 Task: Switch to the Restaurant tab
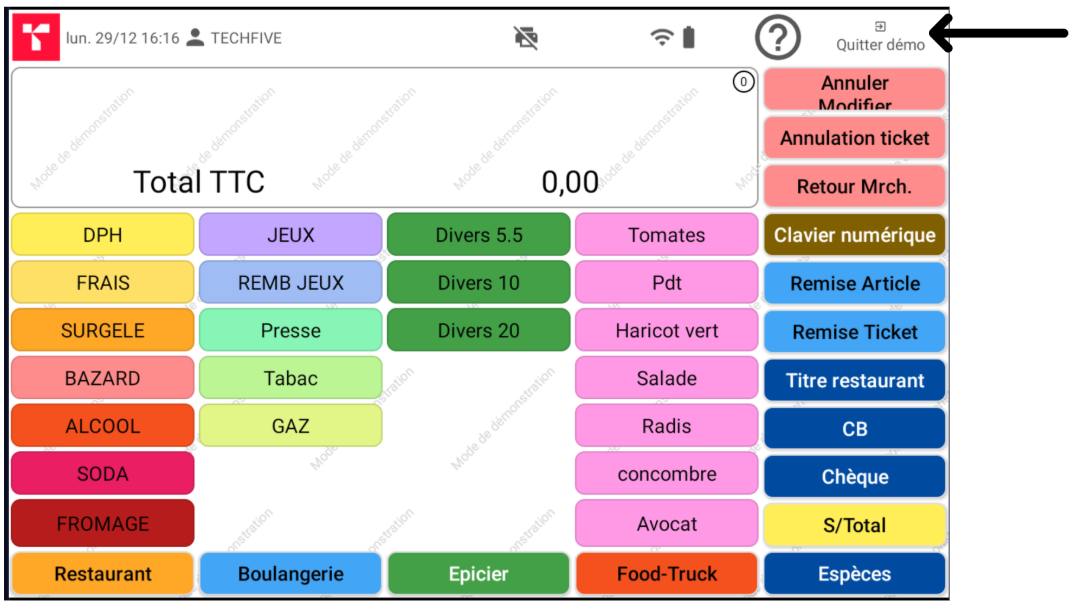[103, 574]
